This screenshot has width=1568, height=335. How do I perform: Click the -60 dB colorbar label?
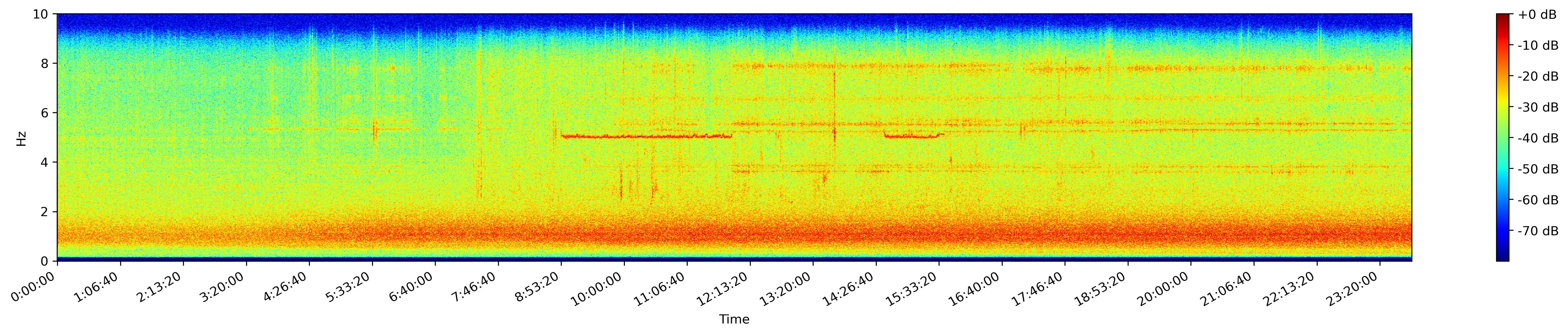point(1538,200)
